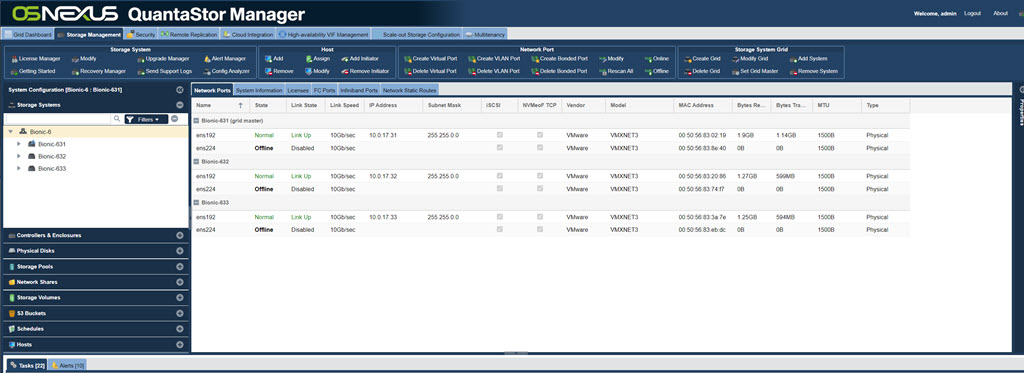This screenshot has width=1024, height=373.
Task: Click the Logout link
Action: tap(972, 13)
